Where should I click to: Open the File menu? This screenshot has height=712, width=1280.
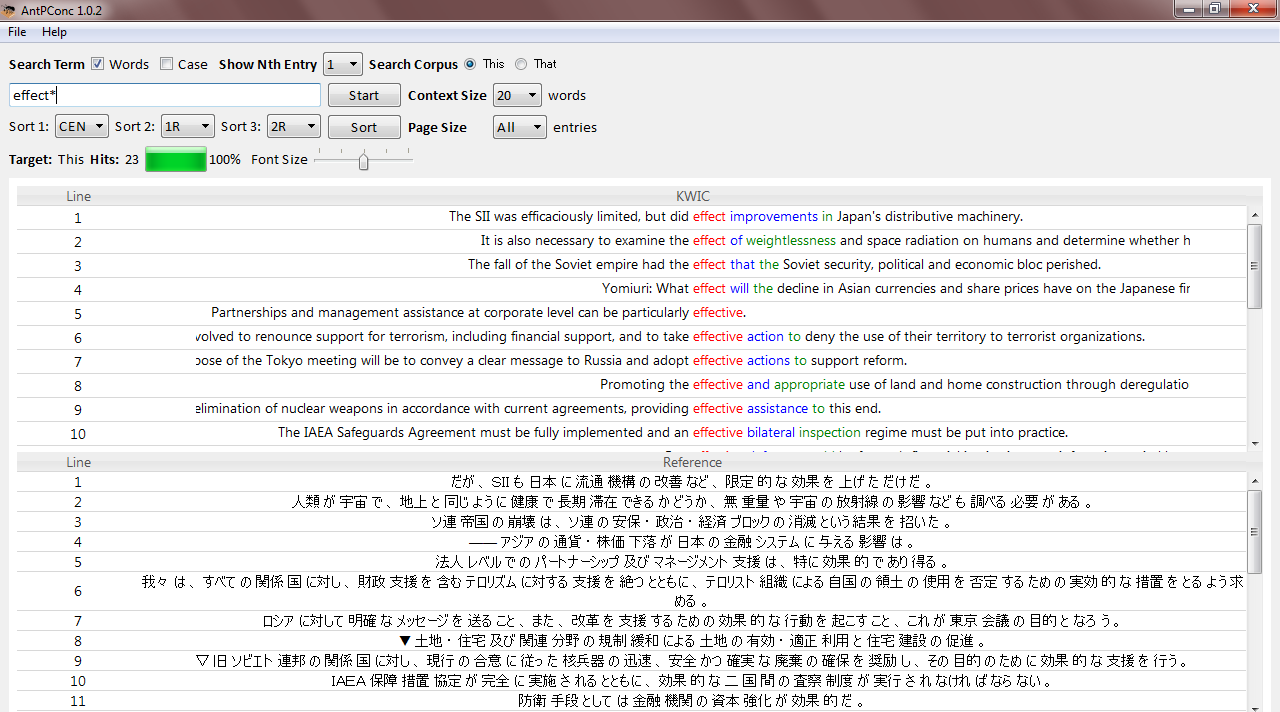pos(17,32)
